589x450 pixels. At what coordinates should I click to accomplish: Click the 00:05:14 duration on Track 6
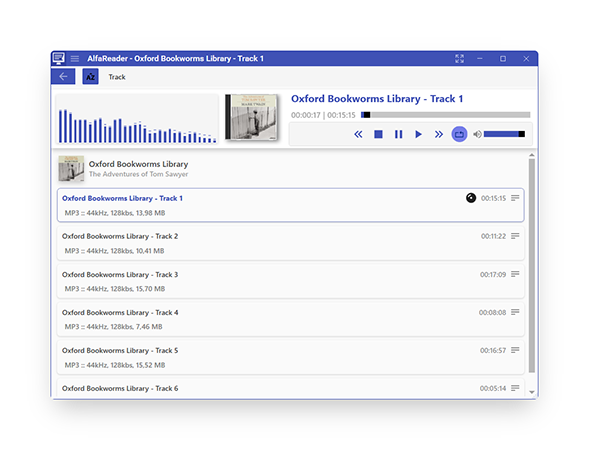tap(493, 388)
